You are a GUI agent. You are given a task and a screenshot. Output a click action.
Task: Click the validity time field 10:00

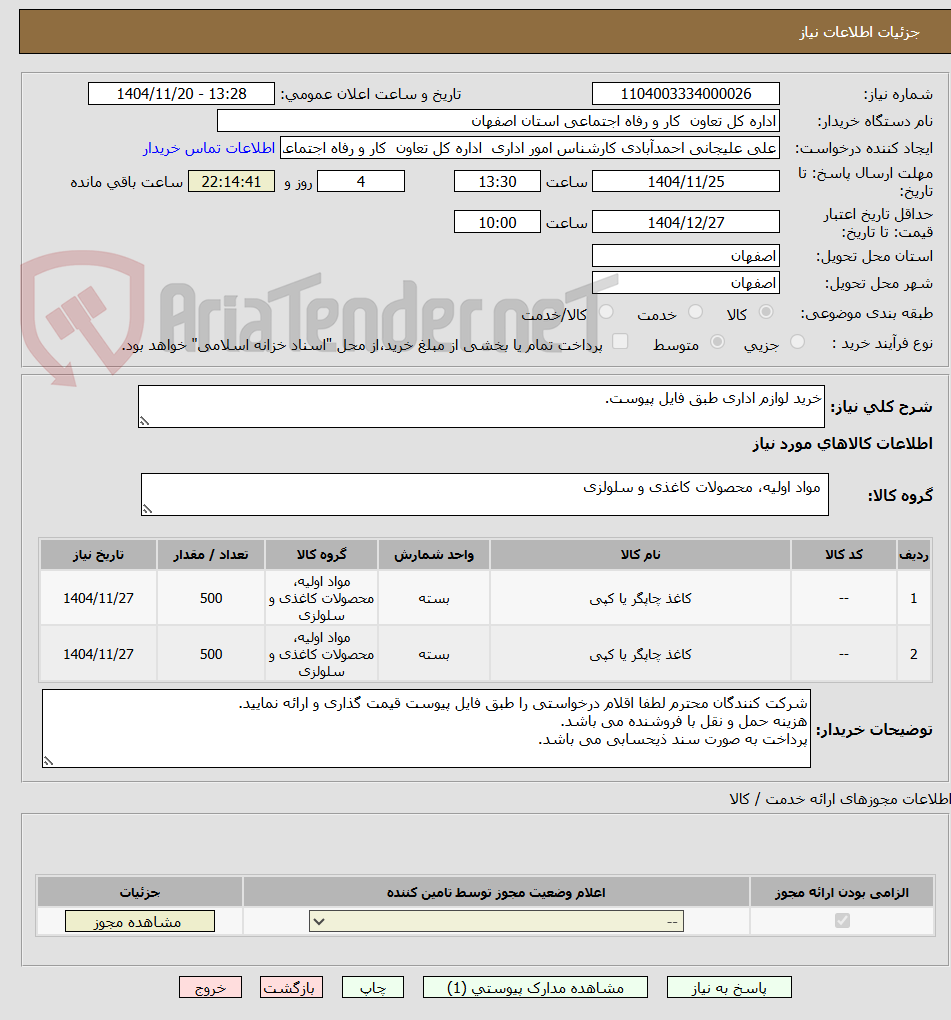[x=497, y=222]
